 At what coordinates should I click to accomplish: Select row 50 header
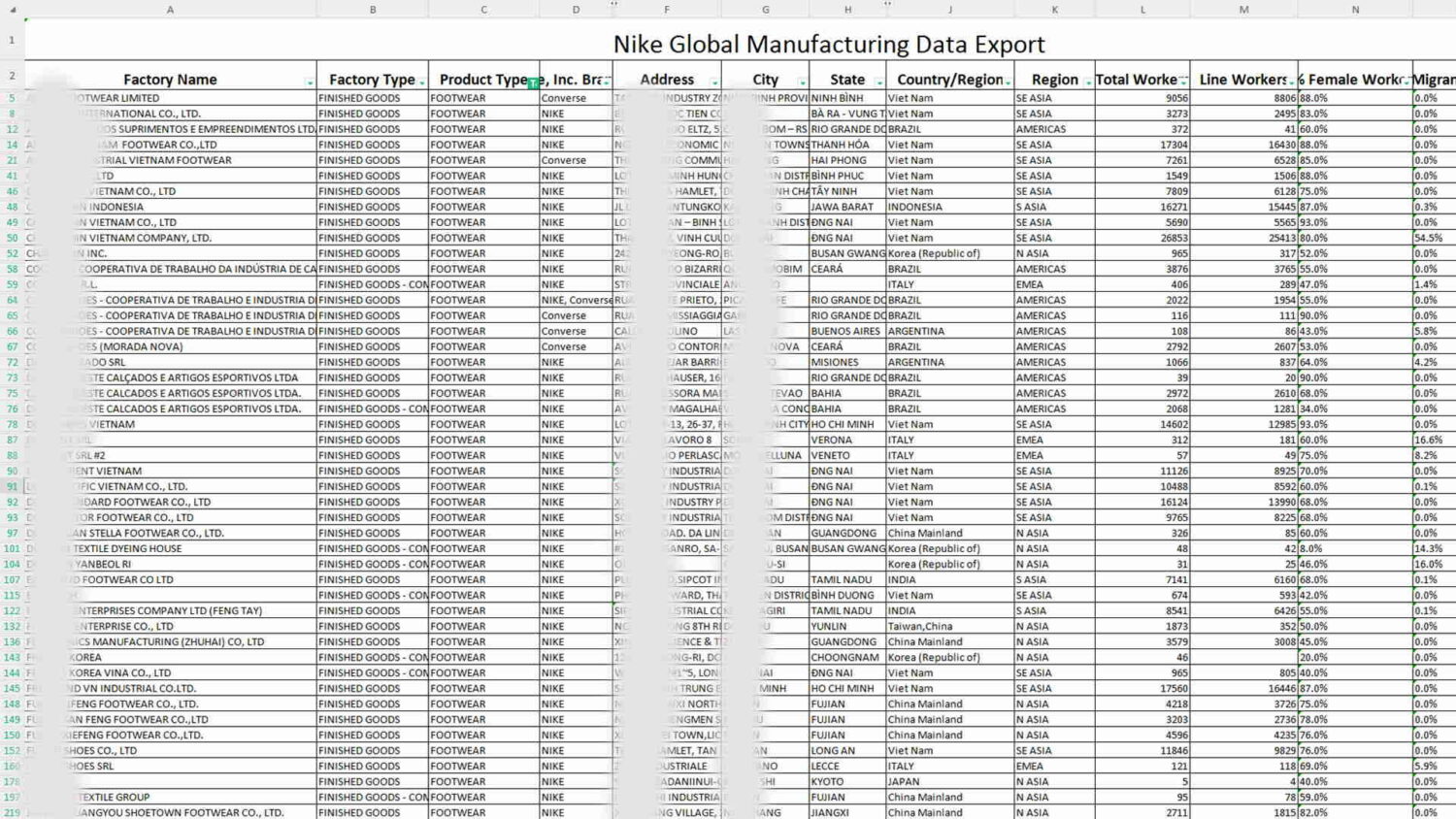(13, 238)
